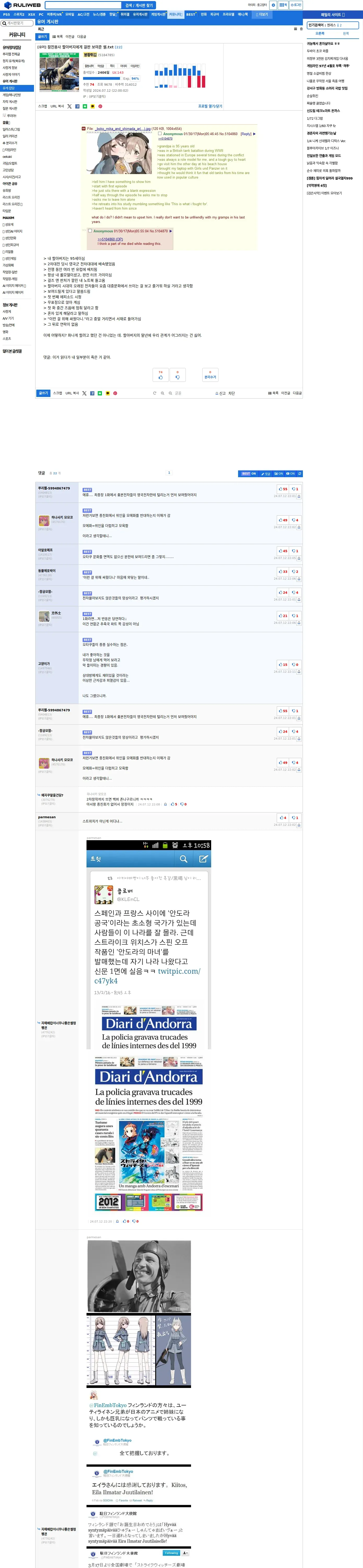Select 왼쪽 tab in right sidebar
The image size is (363, 1568).
coord(346,33)
